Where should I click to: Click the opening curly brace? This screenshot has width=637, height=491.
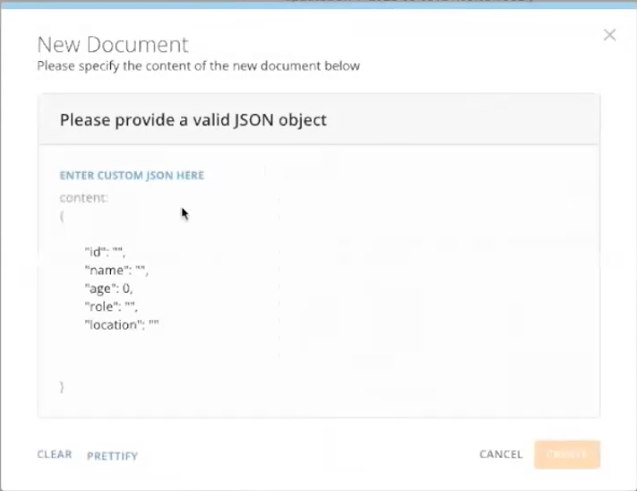click(62, 215)
